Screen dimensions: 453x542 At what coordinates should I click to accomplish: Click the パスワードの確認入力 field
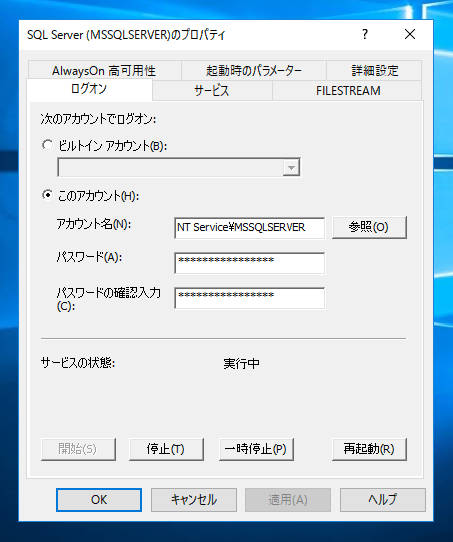pyautogui.click(x=249, y=298)
